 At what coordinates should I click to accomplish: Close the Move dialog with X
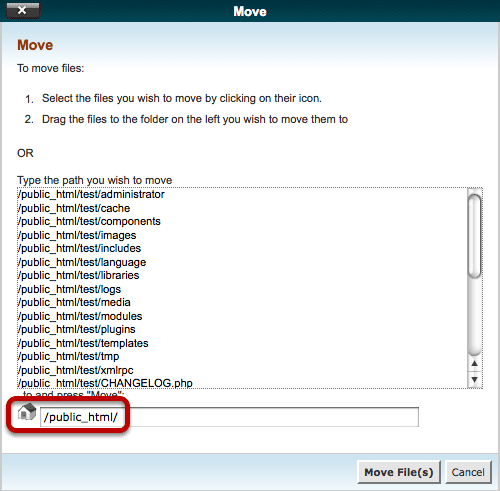tap(22, 10)
